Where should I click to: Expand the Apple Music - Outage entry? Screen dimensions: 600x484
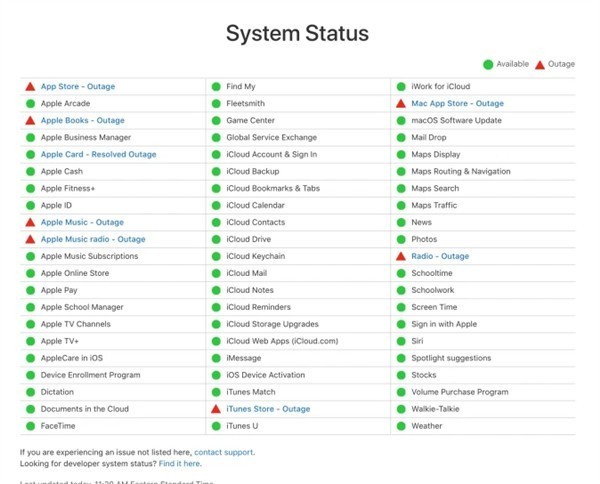point(82,222)
